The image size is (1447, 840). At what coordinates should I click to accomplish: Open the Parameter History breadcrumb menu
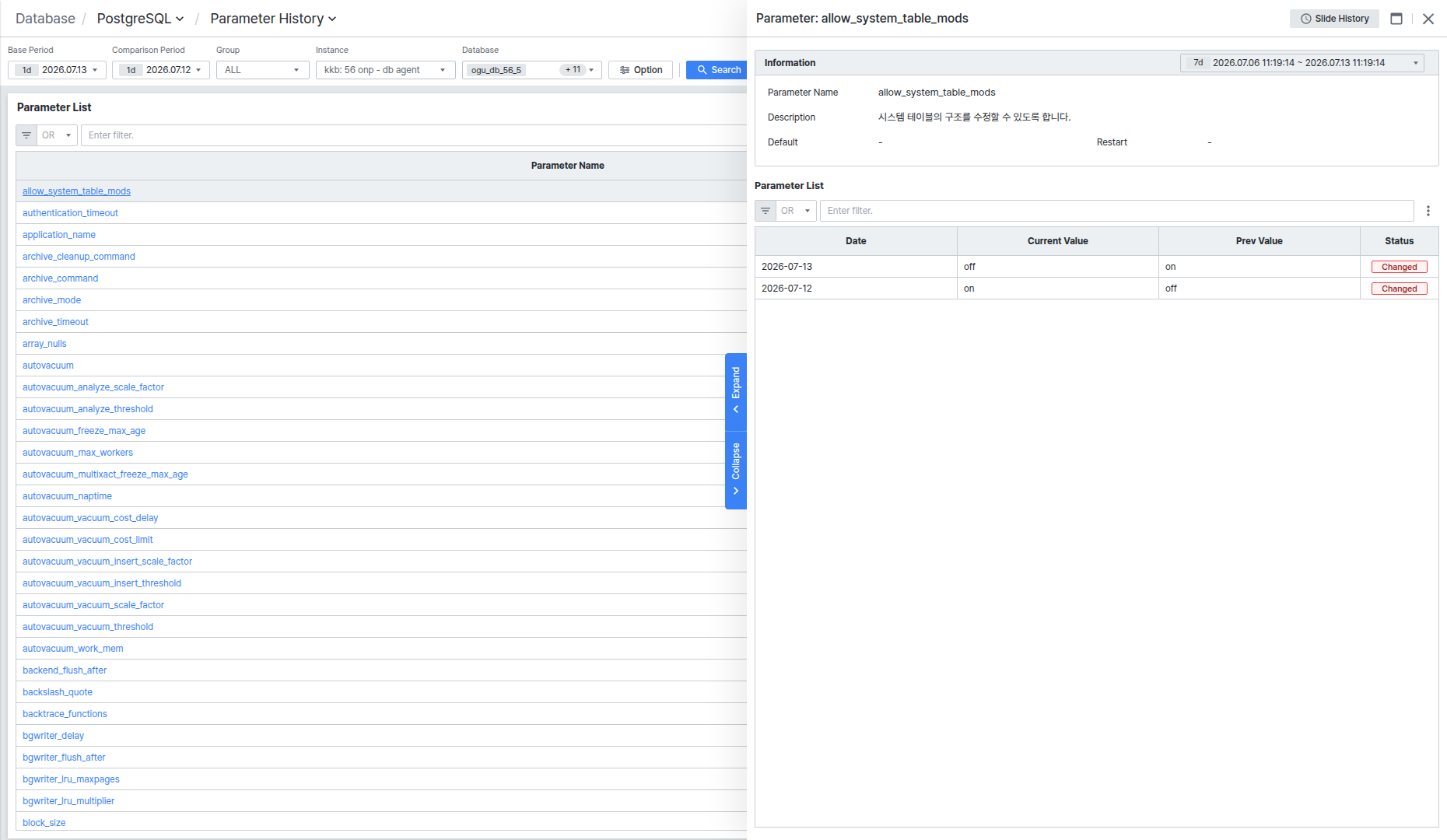coord(273,19)
